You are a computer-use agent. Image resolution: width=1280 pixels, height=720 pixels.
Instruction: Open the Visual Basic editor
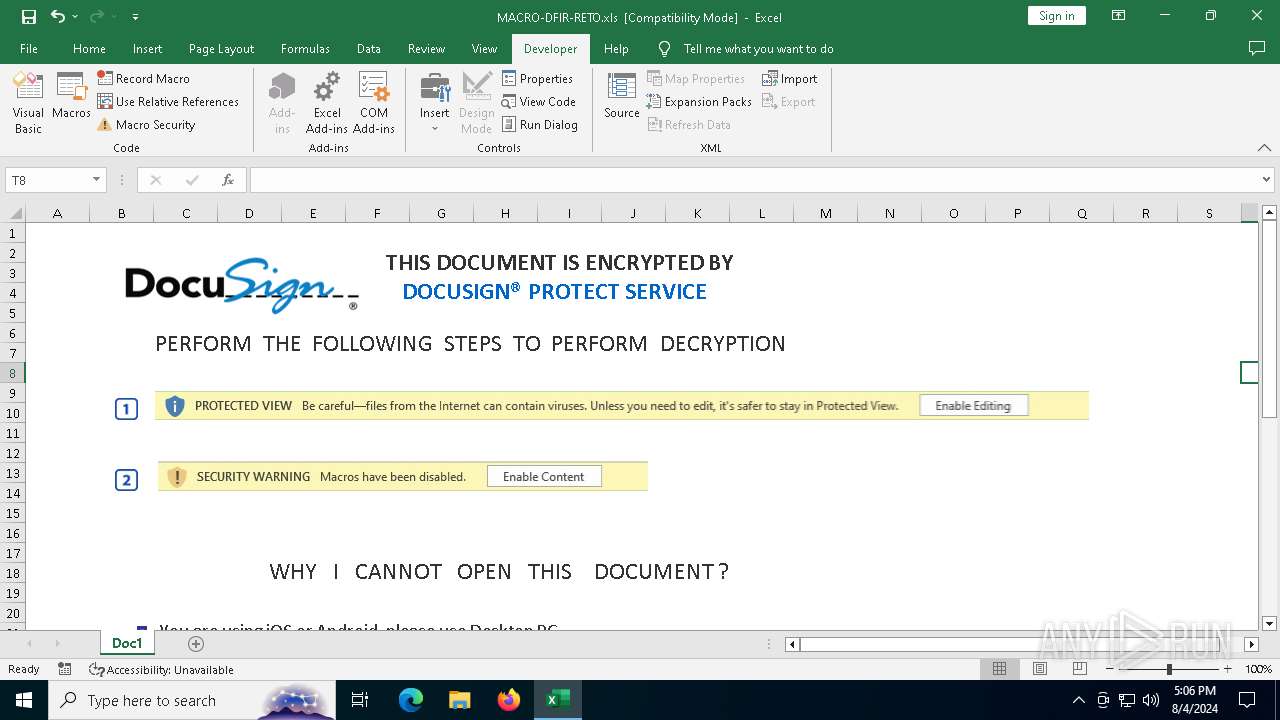(28, 103)
